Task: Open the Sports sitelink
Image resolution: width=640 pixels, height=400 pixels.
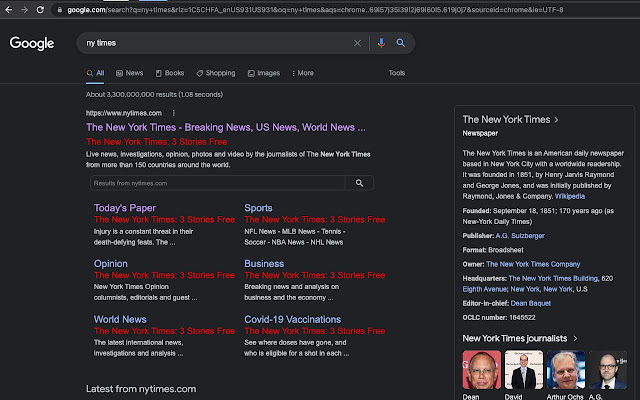Action: 258,208
